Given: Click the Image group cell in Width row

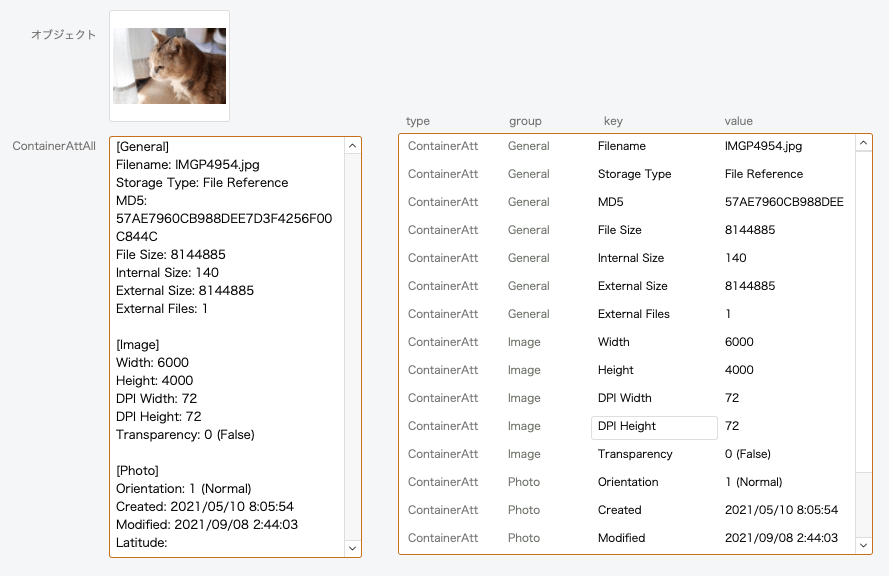Looking at the screenshot, I should tap(524, 342).
